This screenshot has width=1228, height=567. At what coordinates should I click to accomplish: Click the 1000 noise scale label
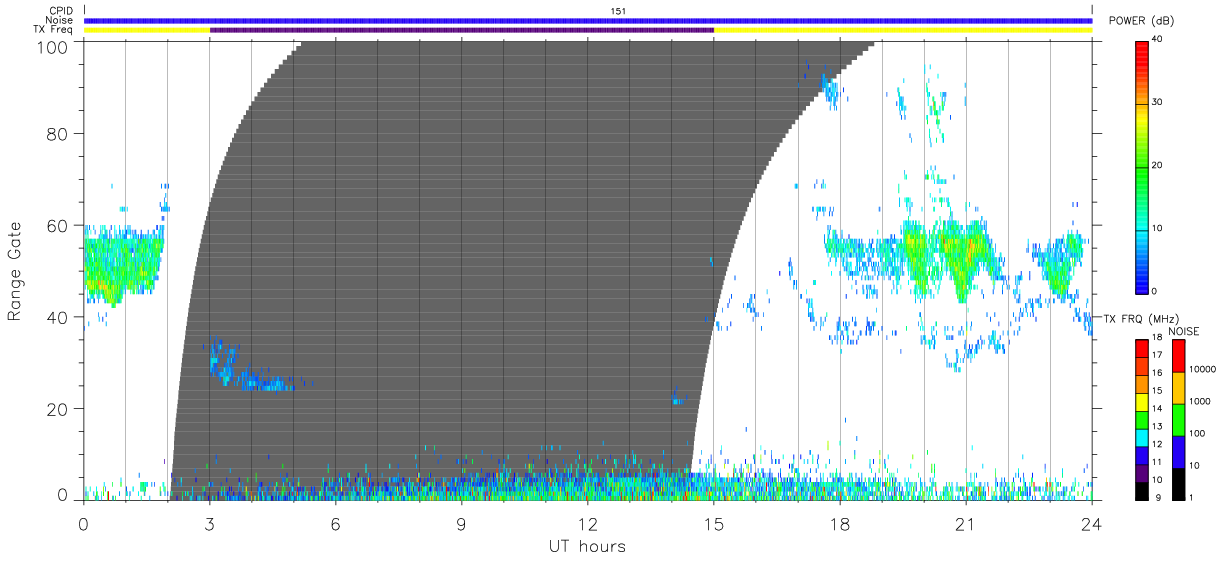pyautogui.click(x=1199, y=401)
